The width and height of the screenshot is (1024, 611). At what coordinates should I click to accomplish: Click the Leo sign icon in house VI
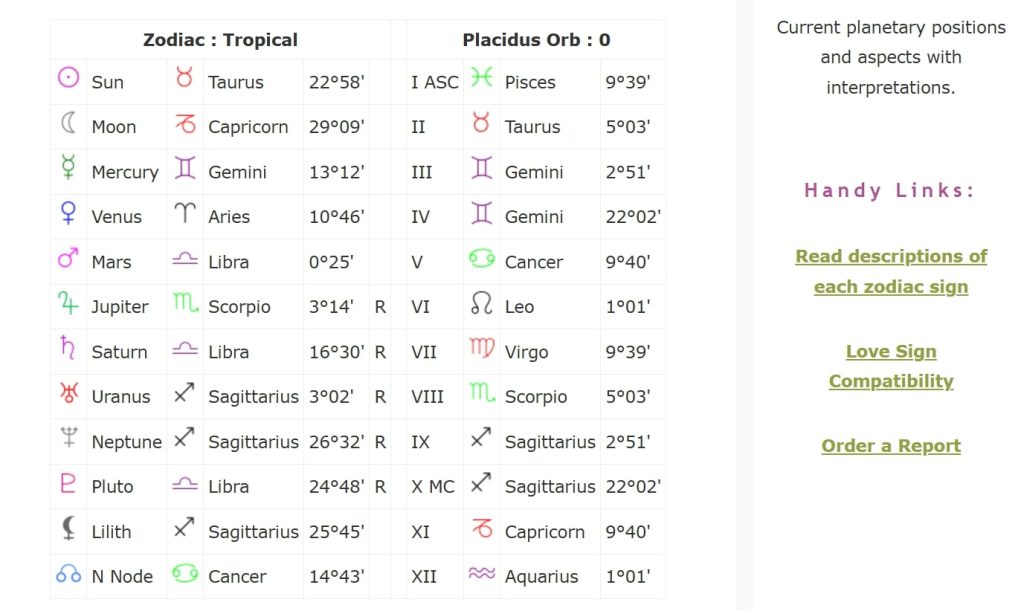pos(482,304)
